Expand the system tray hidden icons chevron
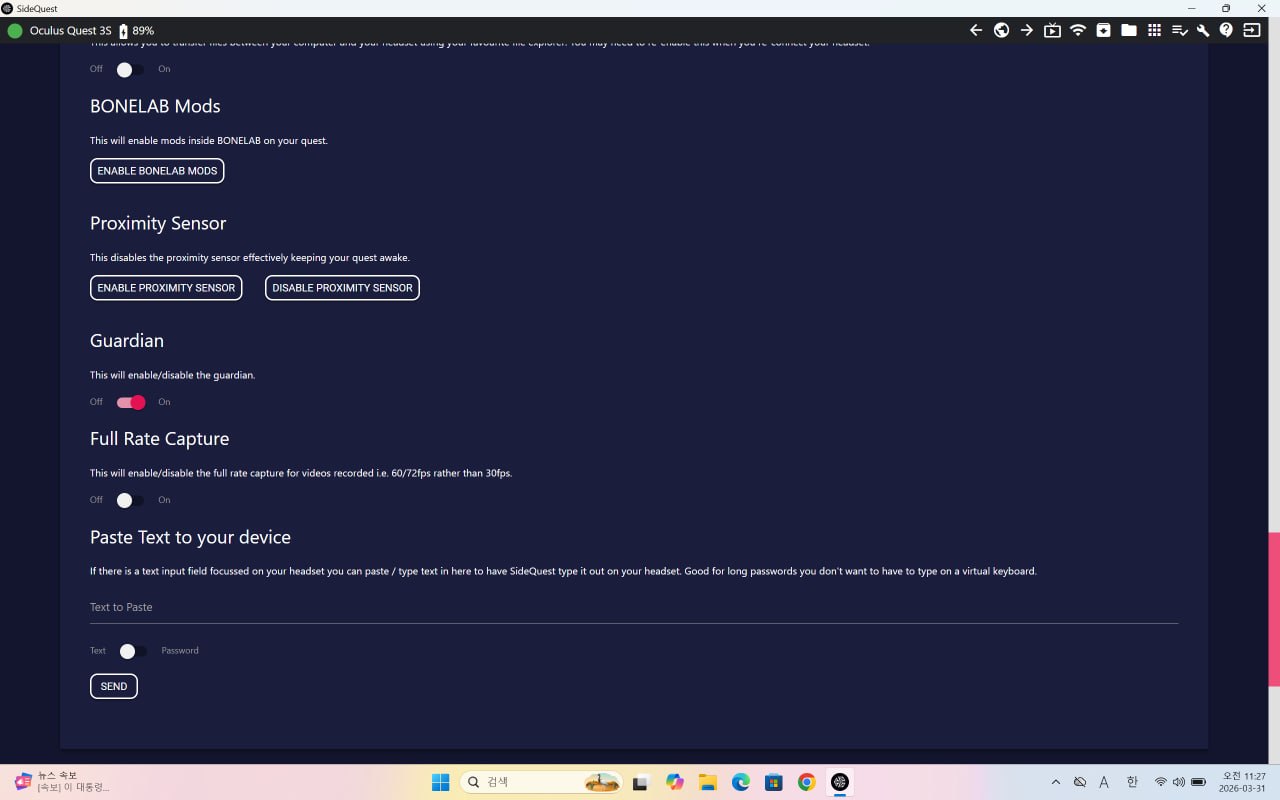The height and width of the screenshot is (800, 1280). 1055,782
